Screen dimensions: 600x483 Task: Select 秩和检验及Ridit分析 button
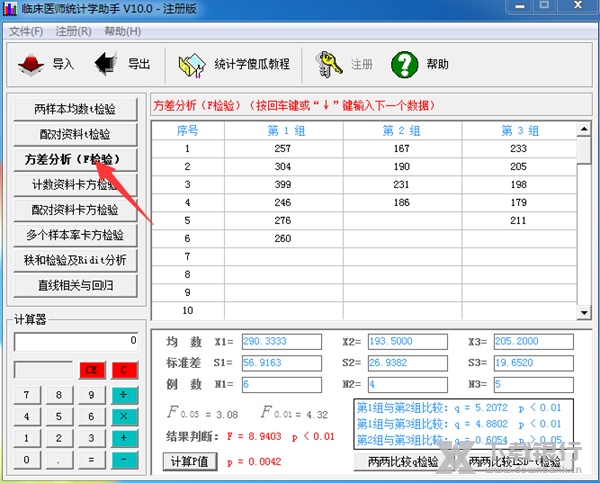tap(75, 260)
